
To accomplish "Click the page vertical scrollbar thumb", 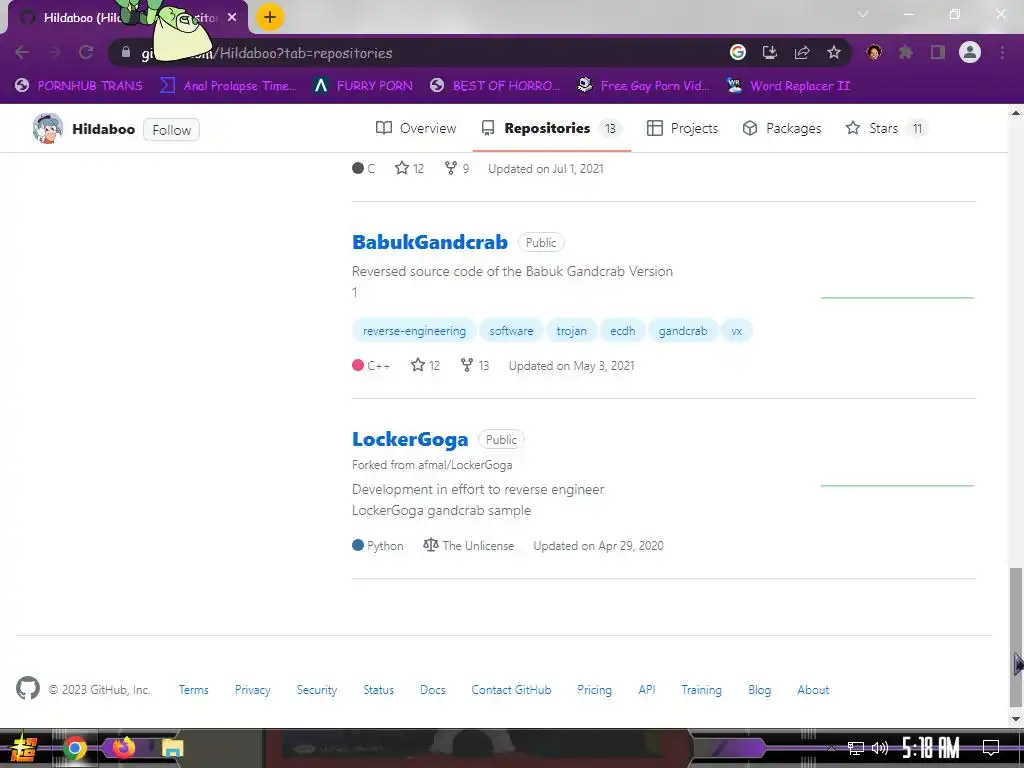I will [1016, 637].
